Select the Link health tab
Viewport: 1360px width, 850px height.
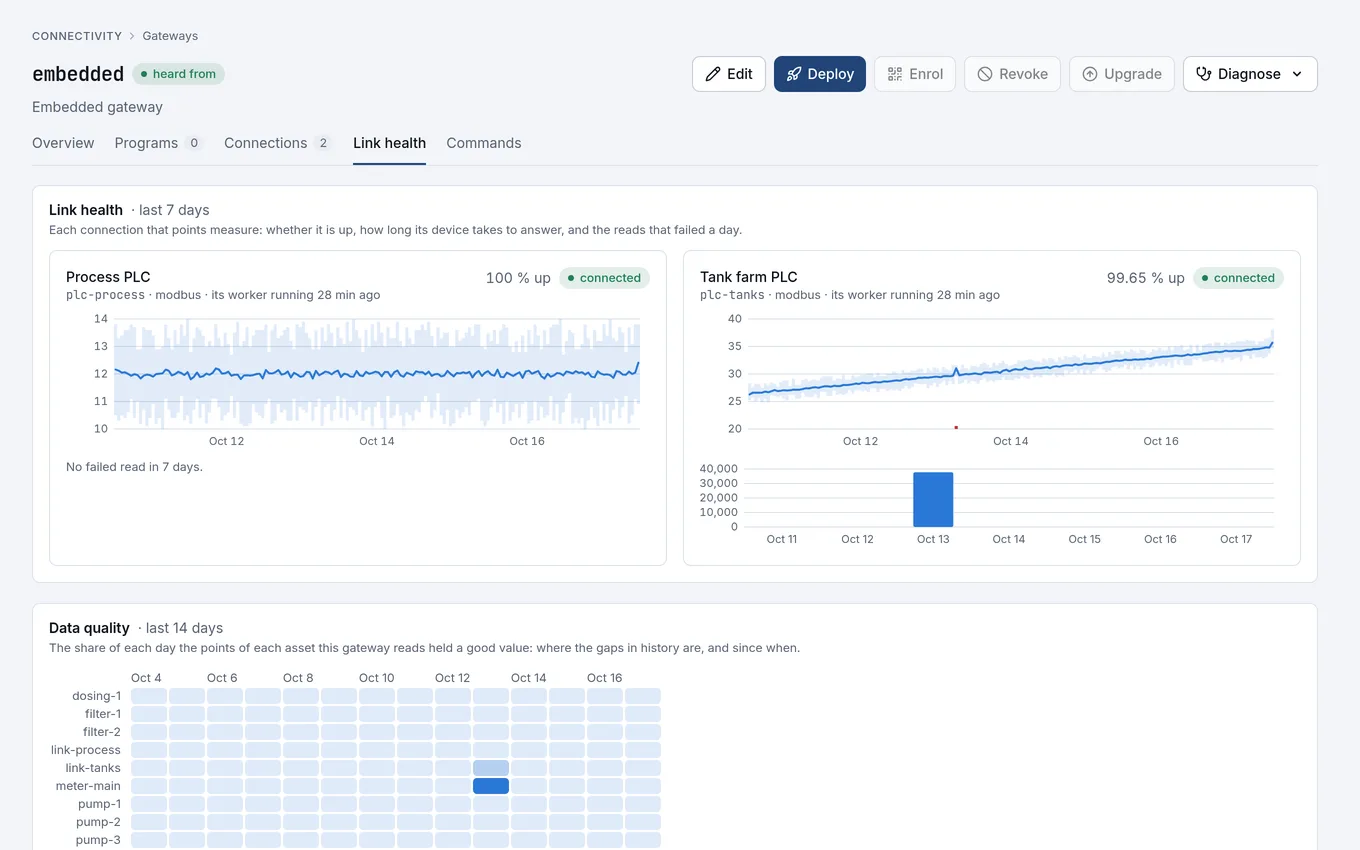click(x=389, y=143)
